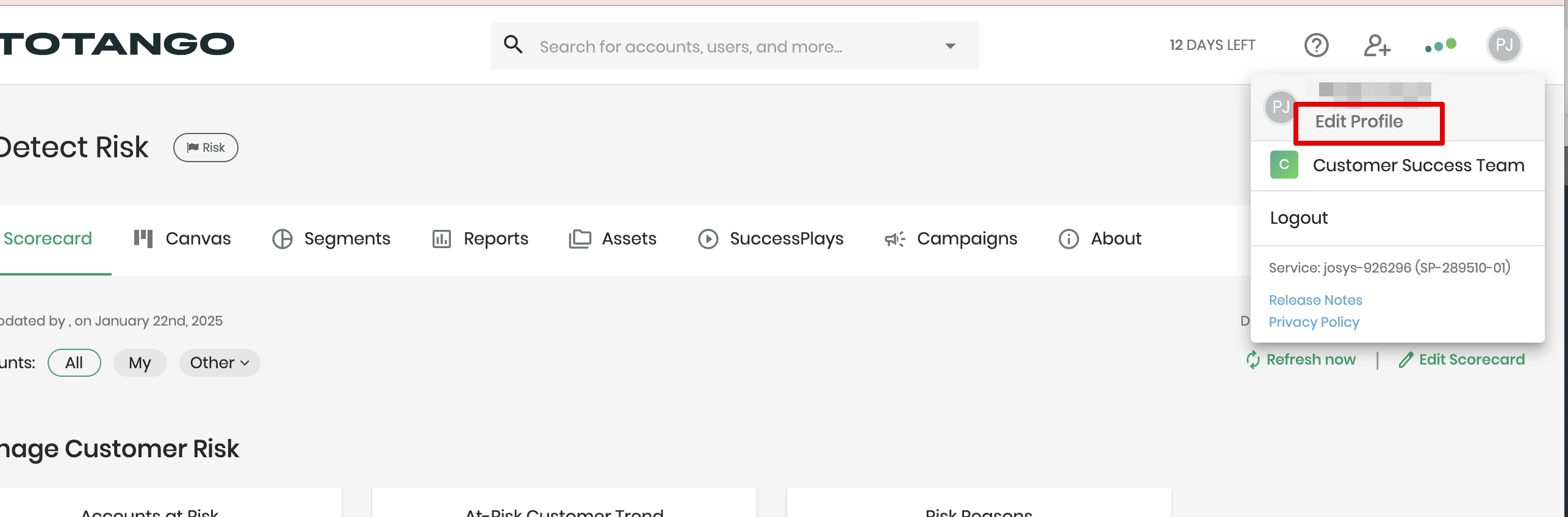Image resolution: width=1568 pixels, height=517 pixels.
Task: Click the PJ avatar in header
Action: click(1504, 45)
